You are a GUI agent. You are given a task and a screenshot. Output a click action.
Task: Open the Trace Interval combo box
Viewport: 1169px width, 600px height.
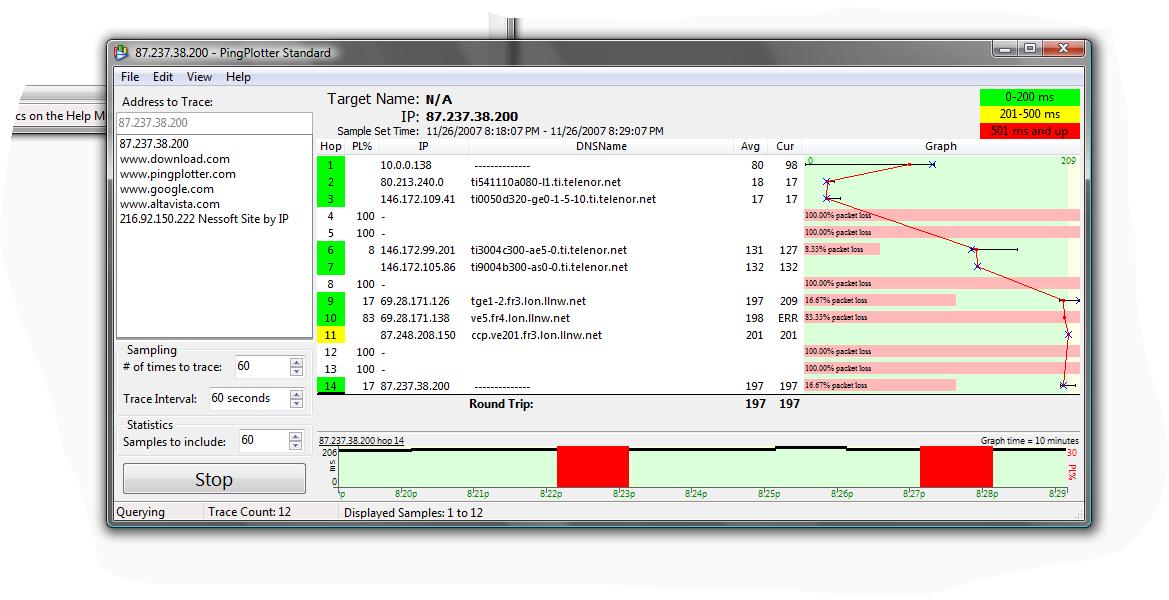point(248,398)
